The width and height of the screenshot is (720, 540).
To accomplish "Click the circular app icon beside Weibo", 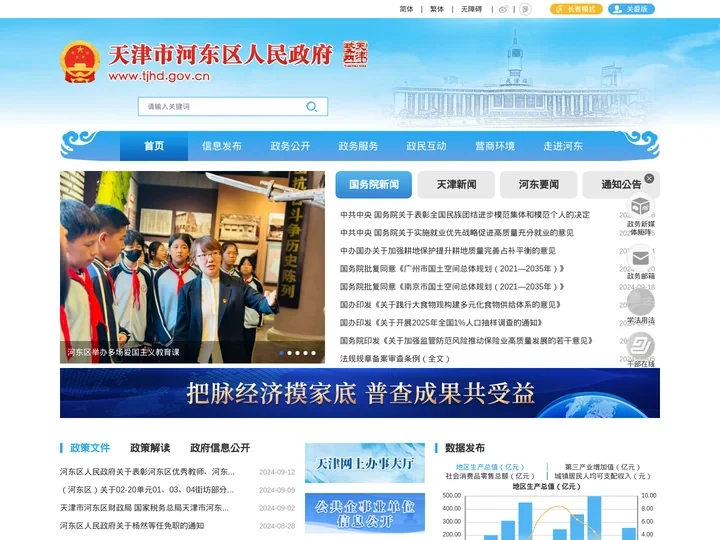I will tap(525, 9).
